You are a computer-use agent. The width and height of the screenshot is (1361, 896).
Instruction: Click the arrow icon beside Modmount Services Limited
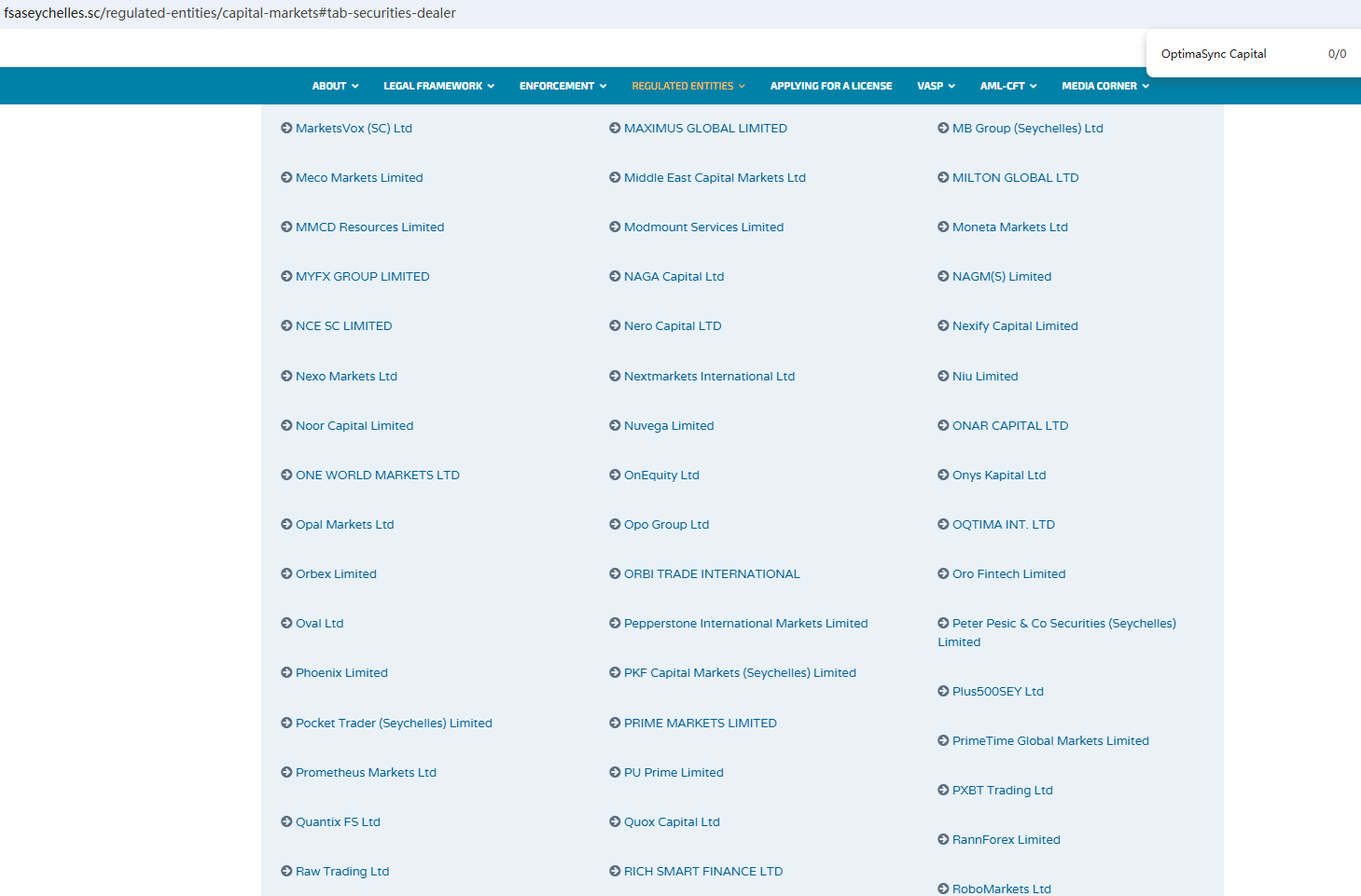click(x=615, y=227)
